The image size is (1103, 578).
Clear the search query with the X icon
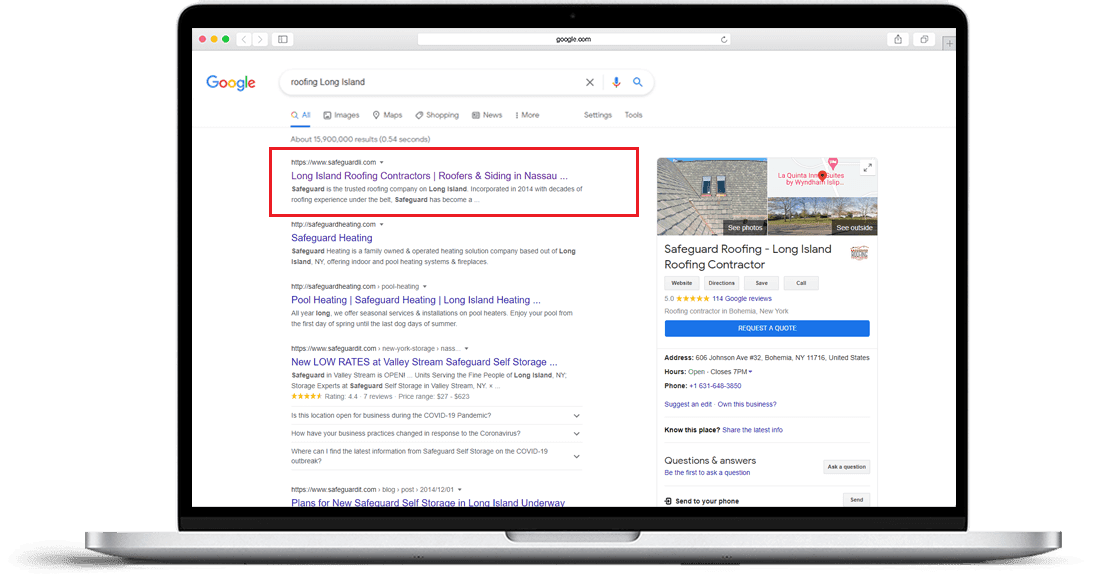tap(589, 82)
